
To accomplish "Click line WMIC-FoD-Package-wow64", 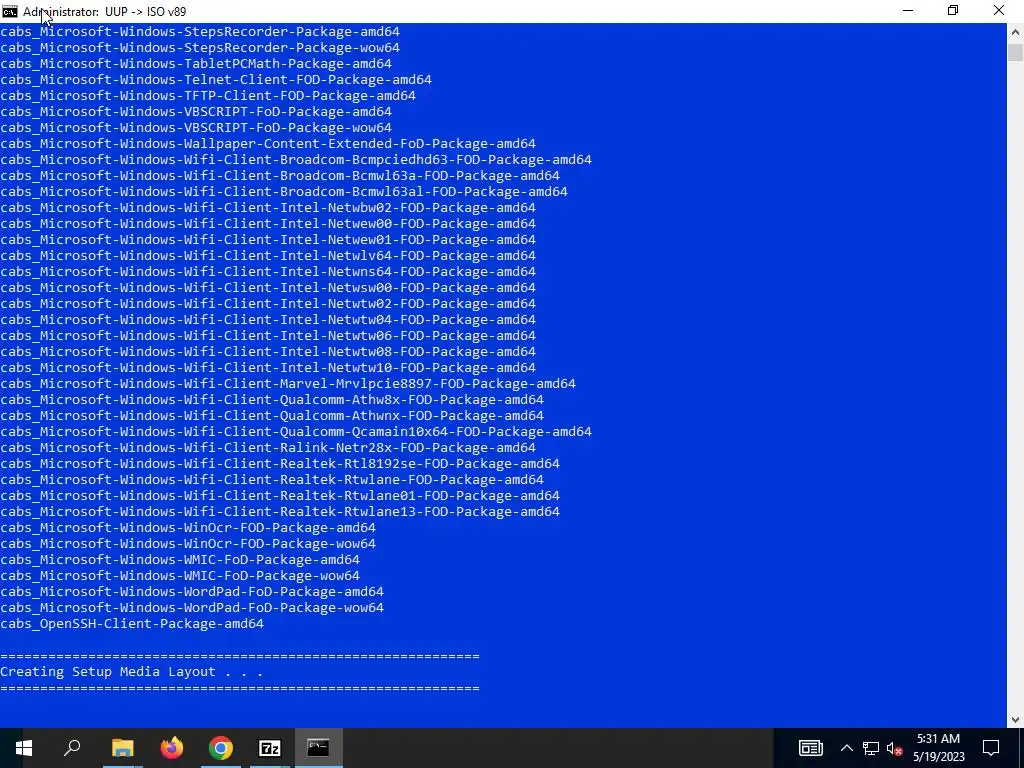I will 180,575.
